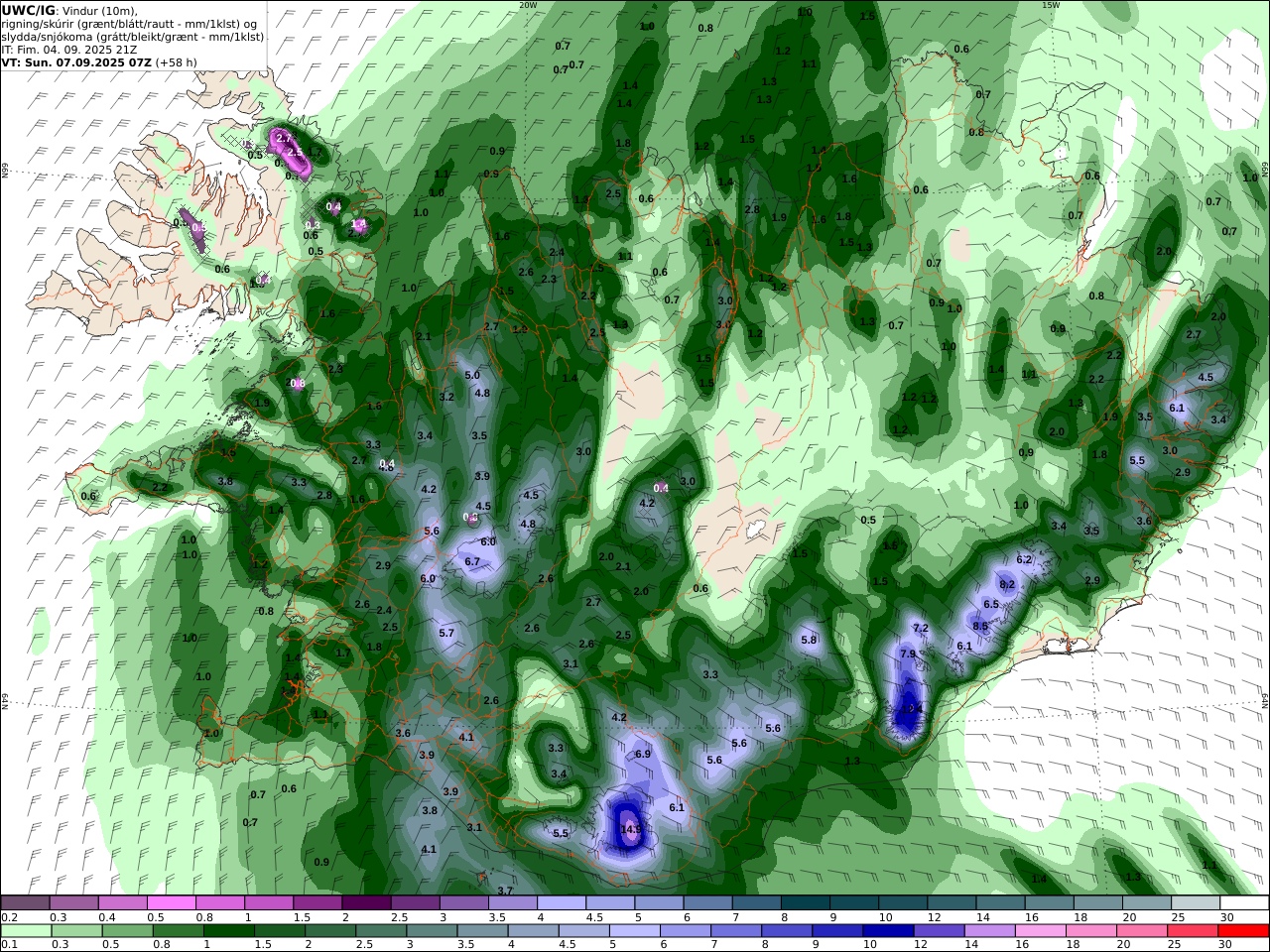Click the 6.2 precipitation value

click(x=1024, y=560)
